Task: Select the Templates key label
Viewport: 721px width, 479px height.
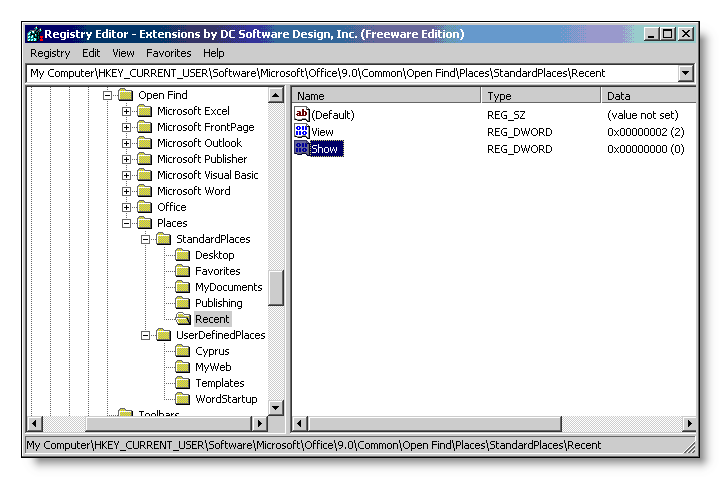Action: click(x=220, y=383)
